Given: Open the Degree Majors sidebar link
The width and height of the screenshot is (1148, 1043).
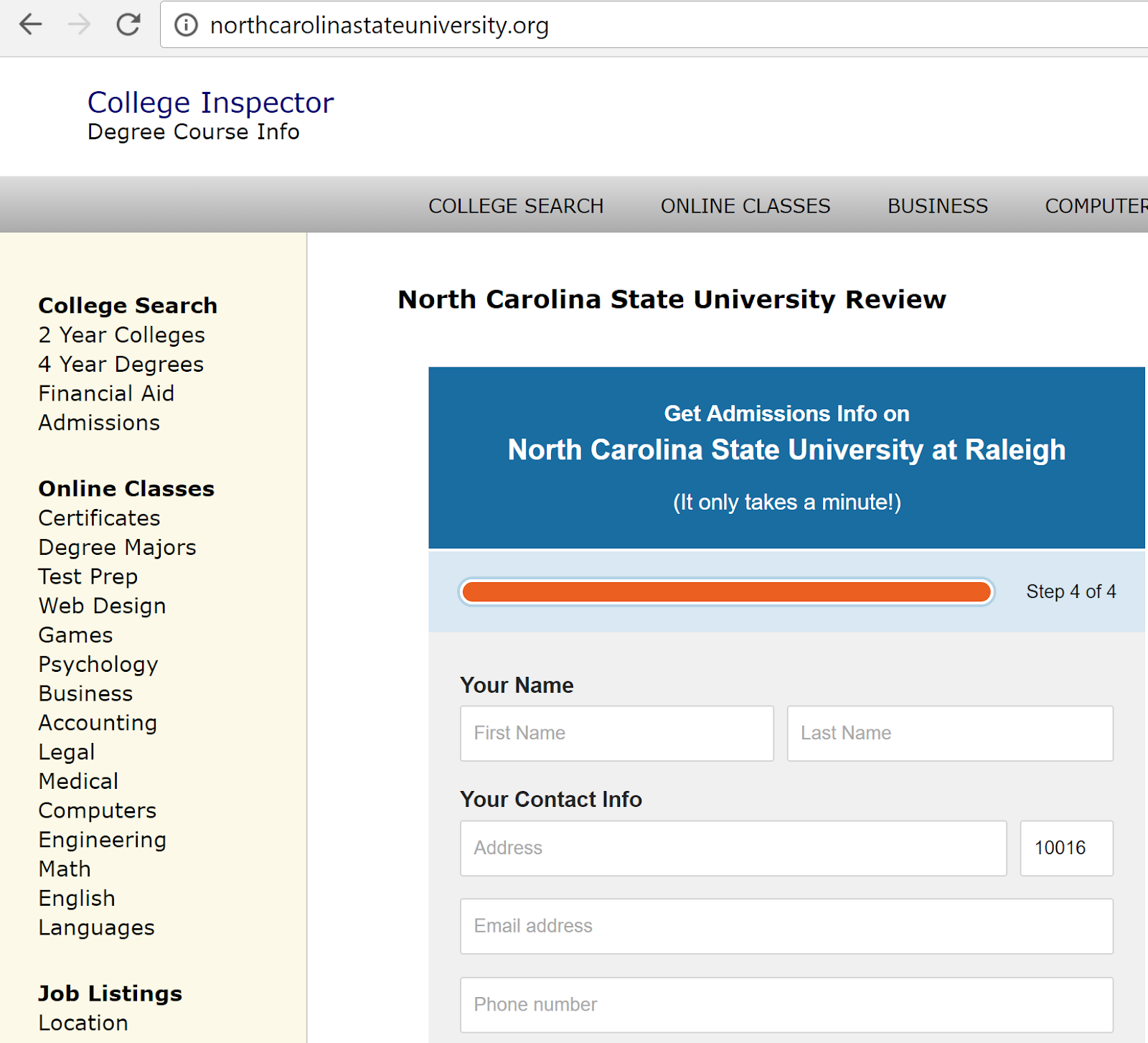Looking at the screenshot, I should 117,547.
